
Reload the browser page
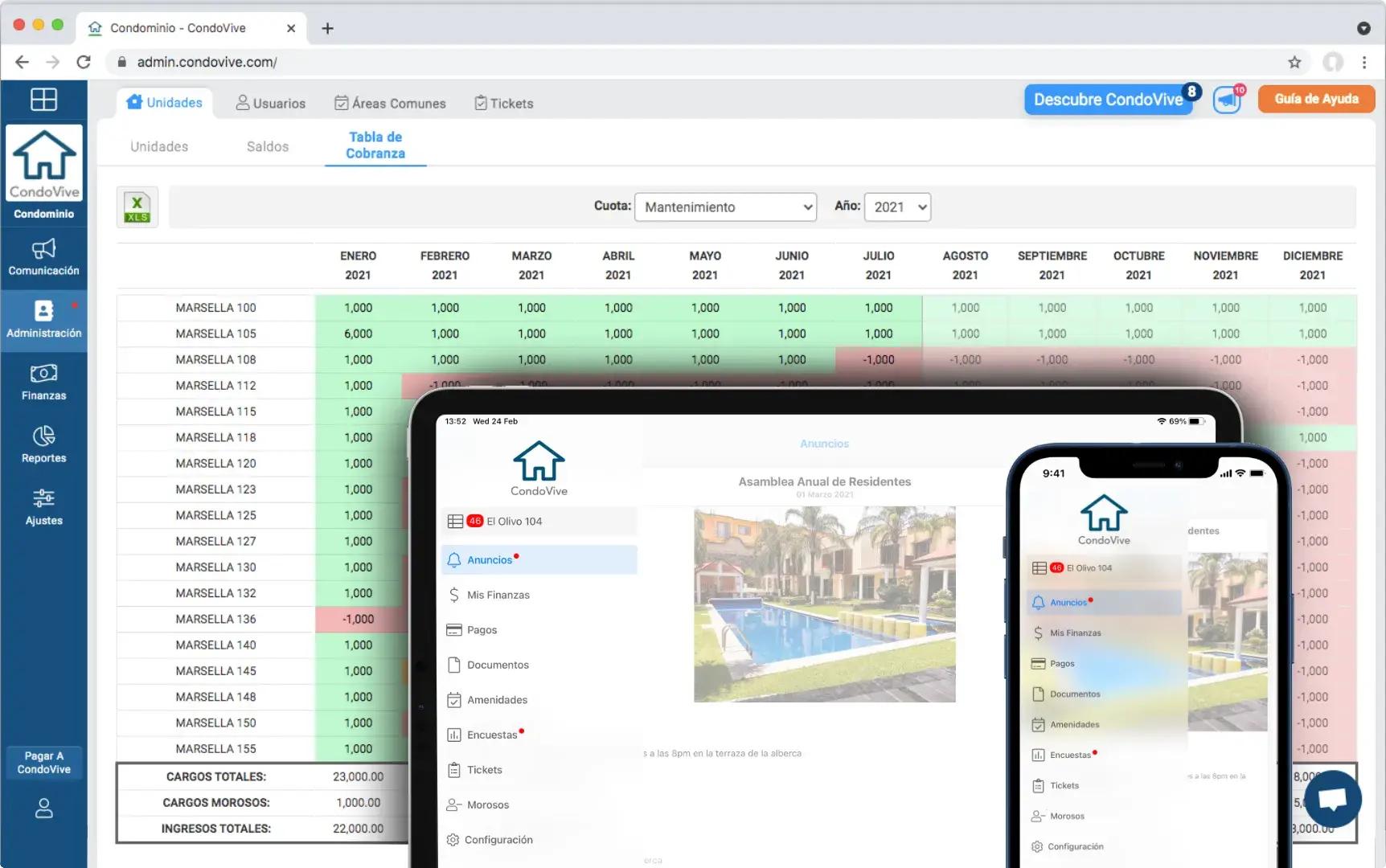tap(84, 62)
